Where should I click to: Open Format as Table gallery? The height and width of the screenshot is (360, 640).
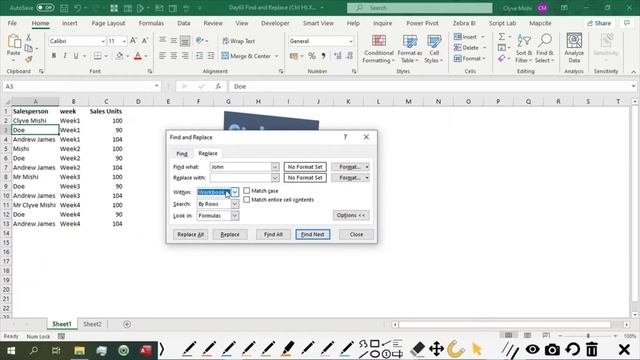409,49
